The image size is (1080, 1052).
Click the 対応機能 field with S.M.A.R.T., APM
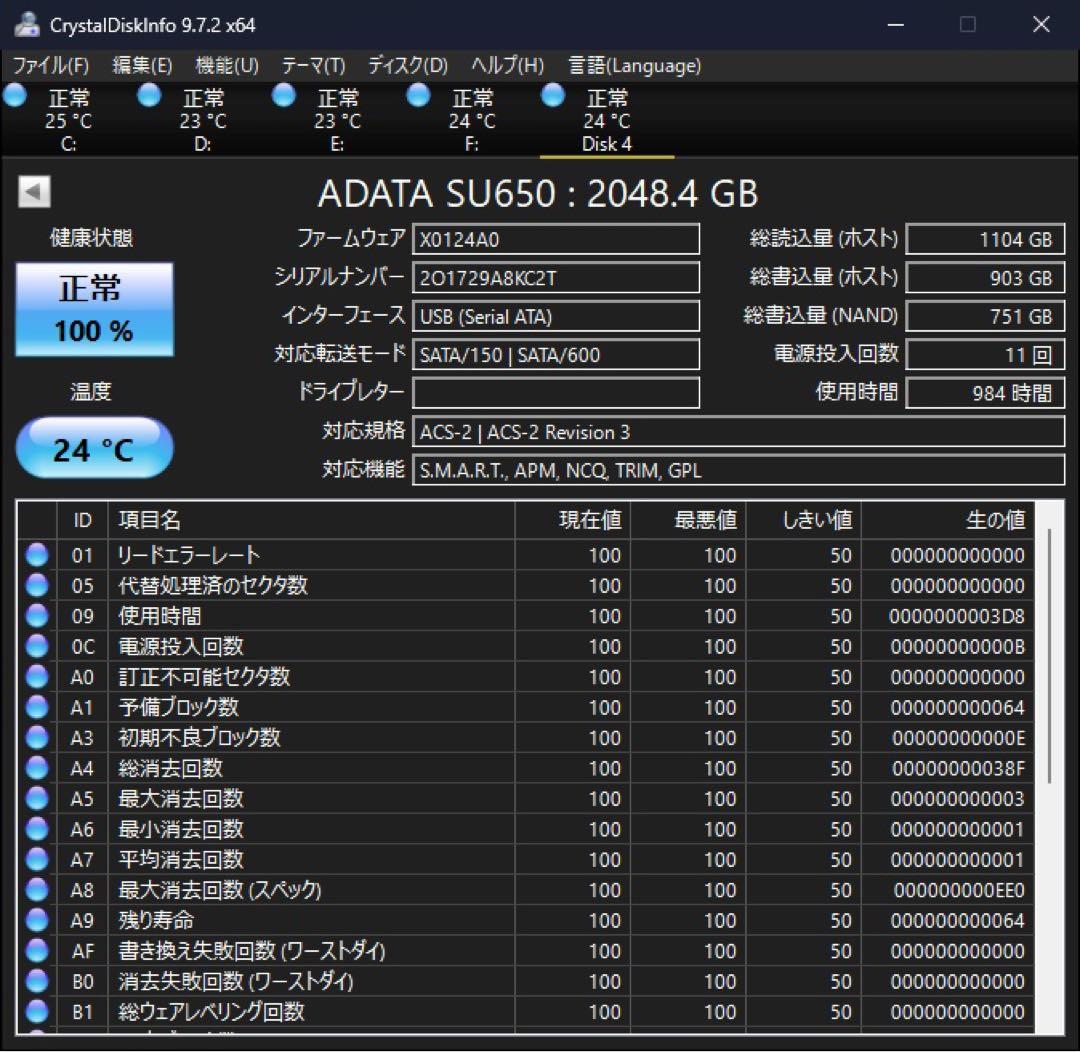[x=738, y=470]
